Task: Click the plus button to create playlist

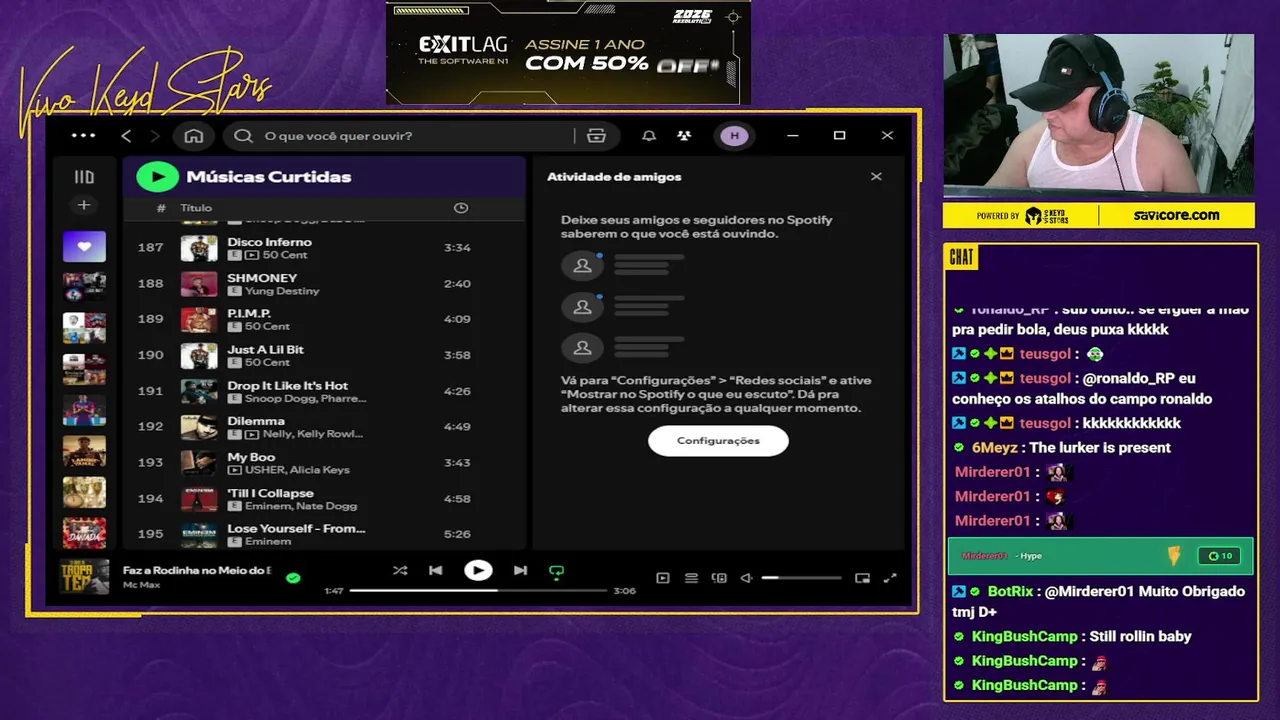Action: tap(84, 205)
